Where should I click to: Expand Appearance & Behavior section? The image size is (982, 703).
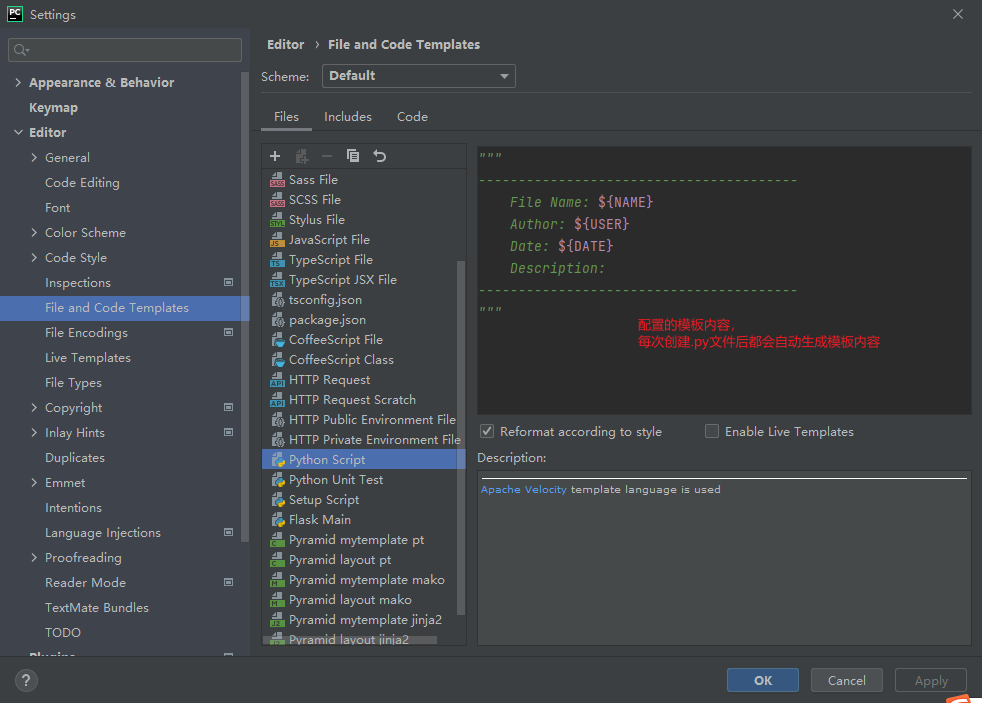(18, 82)
